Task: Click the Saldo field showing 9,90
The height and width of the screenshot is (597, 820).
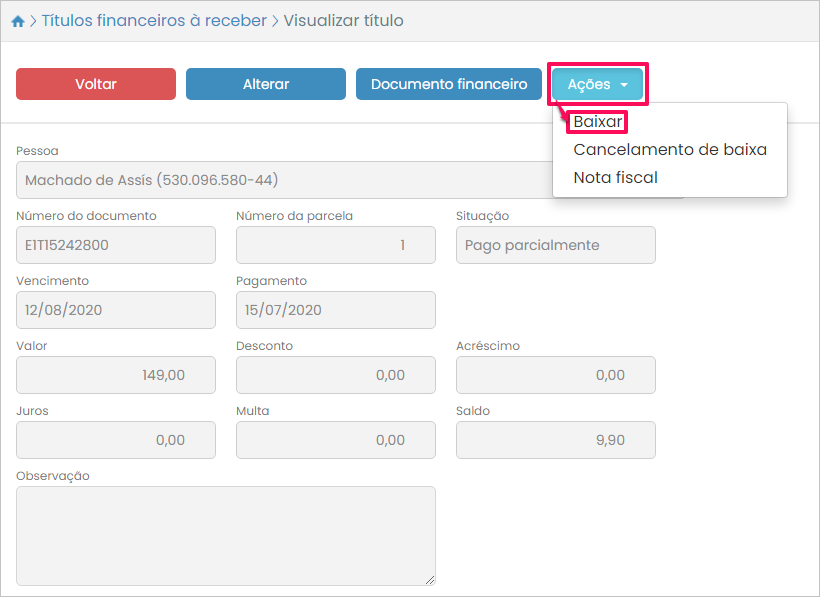Action: pyautogui.click(x=555, y=440)
